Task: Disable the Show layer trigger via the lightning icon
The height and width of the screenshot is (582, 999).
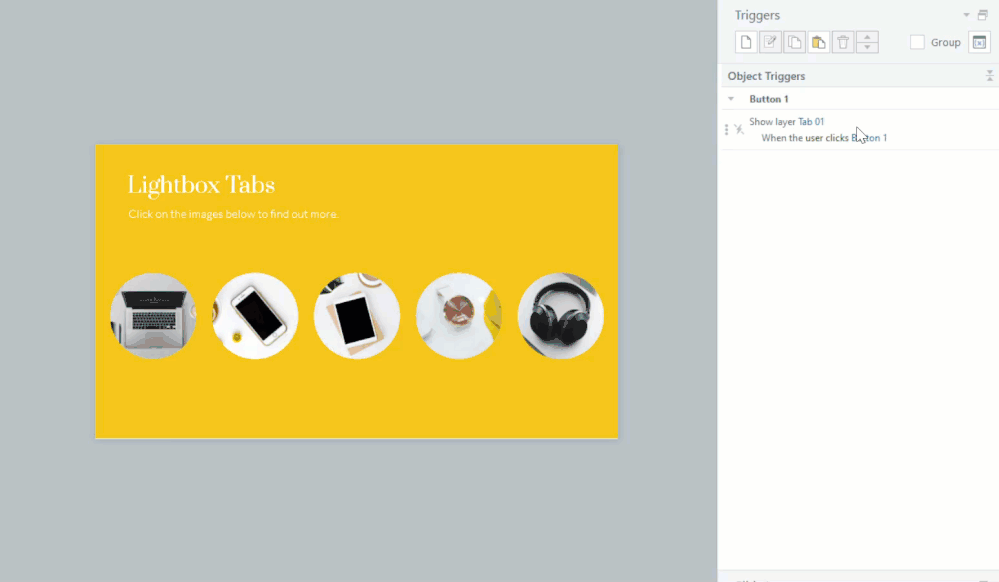Action: 739,129
